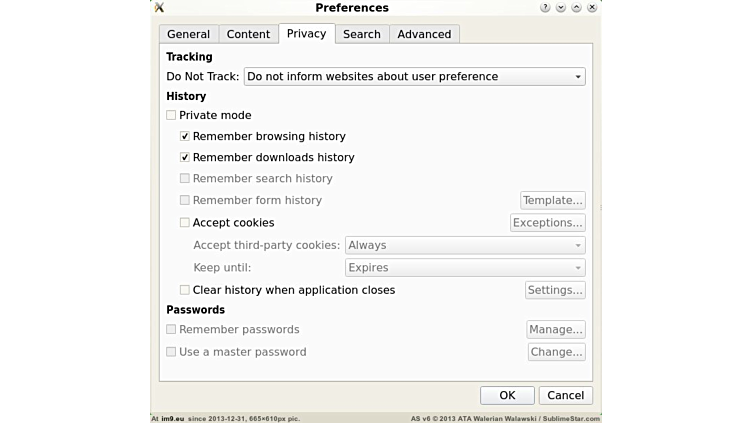Uncheck Remember downloads history

click(x=185, y=157)
